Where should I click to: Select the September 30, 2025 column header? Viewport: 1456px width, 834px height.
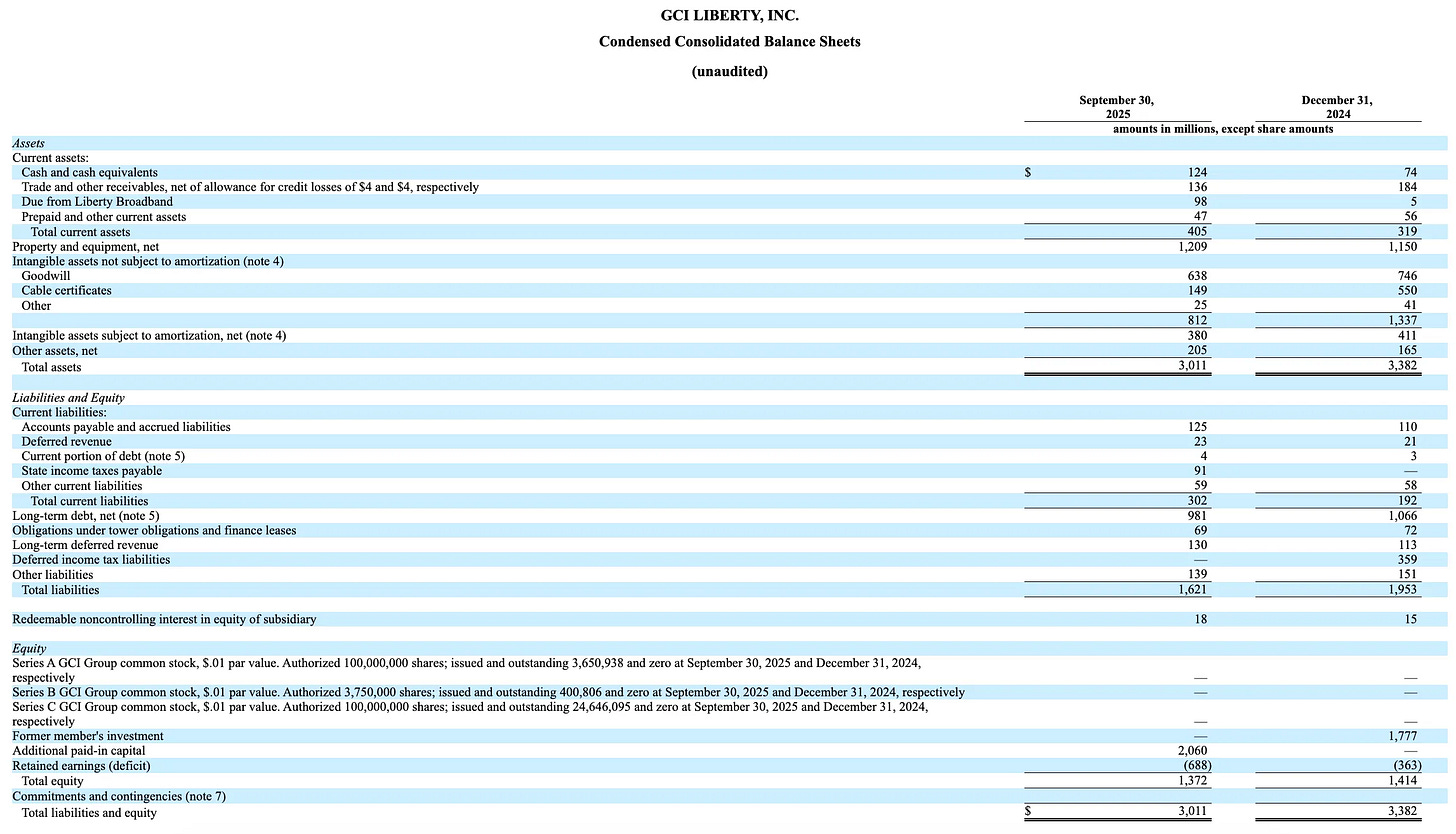1117,107
